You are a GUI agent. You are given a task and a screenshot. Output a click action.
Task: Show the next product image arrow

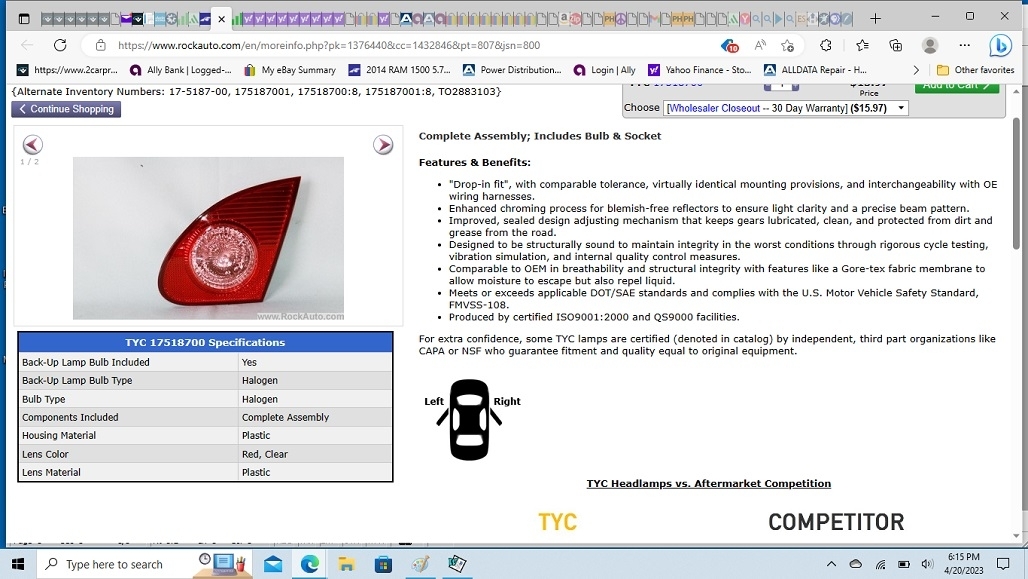(x=383, y=145)
